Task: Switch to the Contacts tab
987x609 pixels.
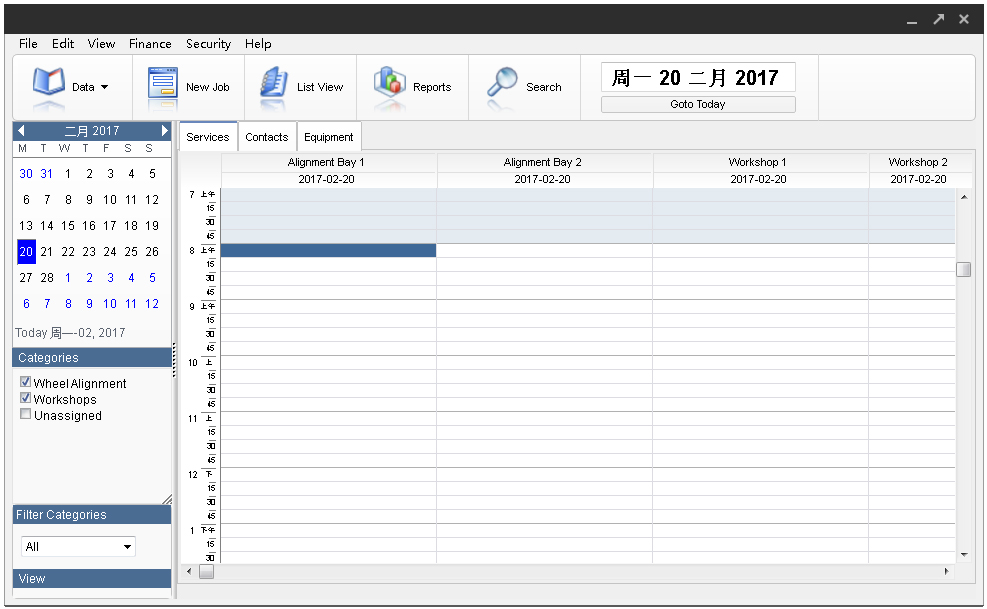Action: [266, 137]
